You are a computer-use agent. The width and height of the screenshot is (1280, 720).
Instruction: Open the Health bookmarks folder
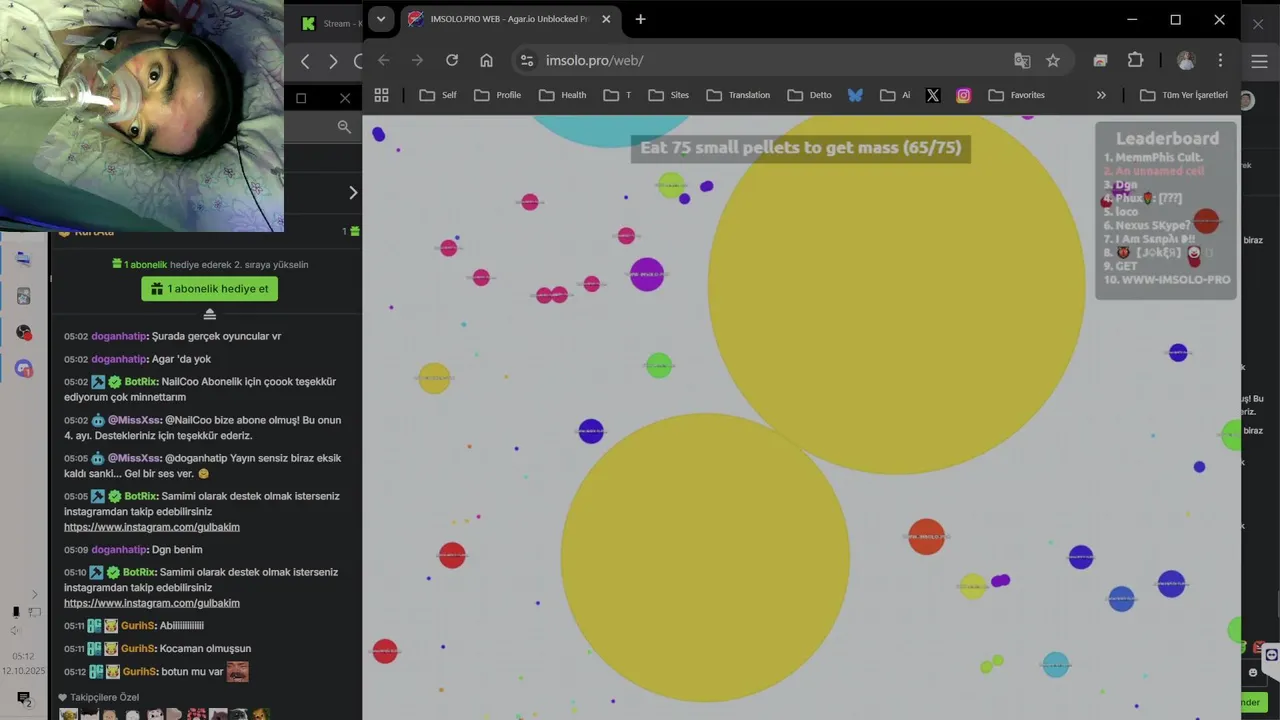563,95
